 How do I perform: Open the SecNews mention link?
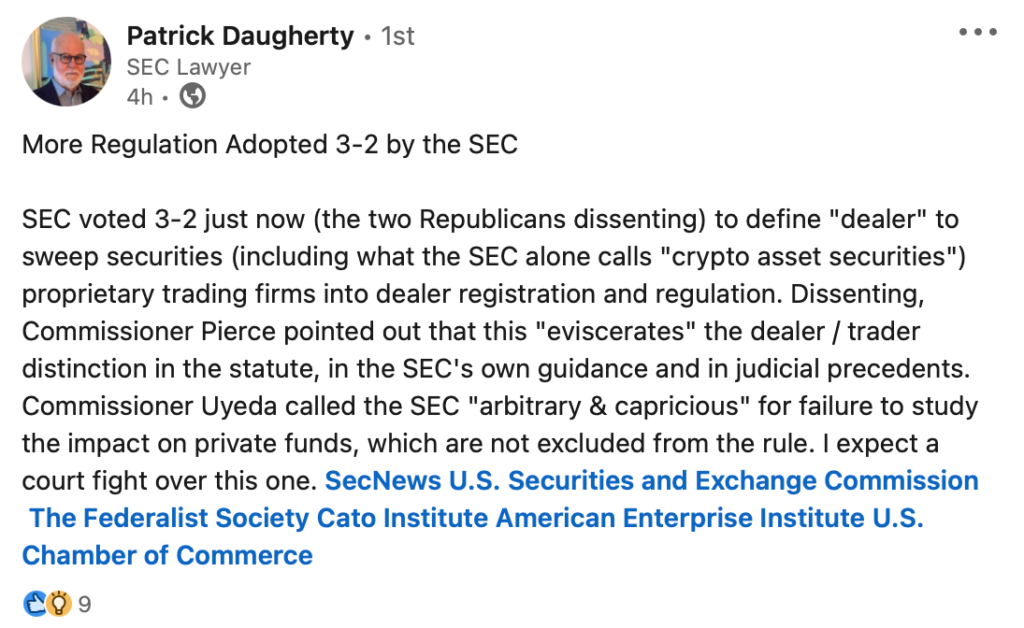coord(385,480)
